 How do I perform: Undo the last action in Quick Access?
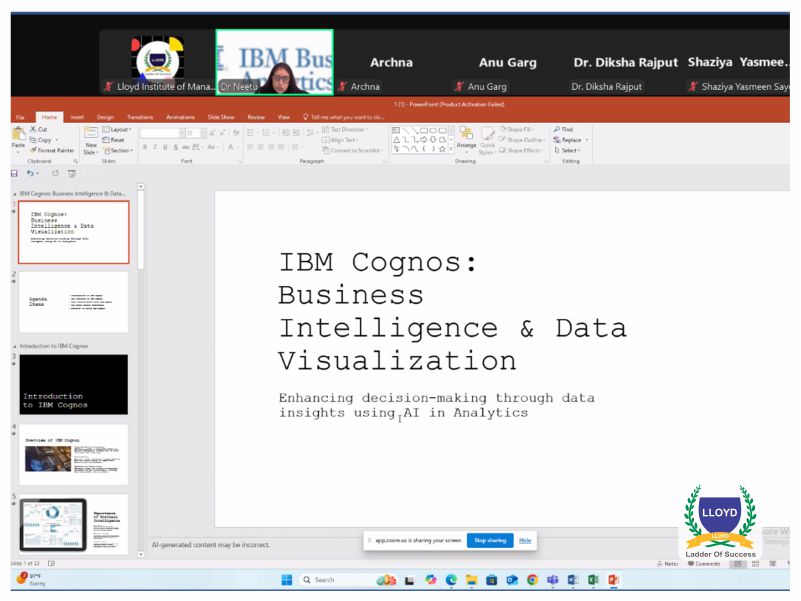(x=30, y=174)
